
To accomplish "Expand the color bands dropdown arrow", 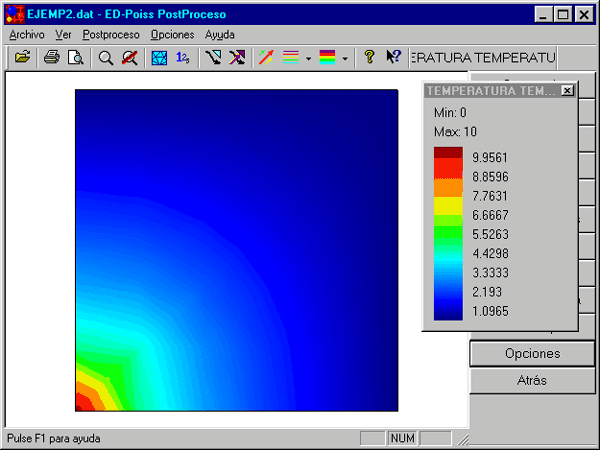I will click(345, 59).
